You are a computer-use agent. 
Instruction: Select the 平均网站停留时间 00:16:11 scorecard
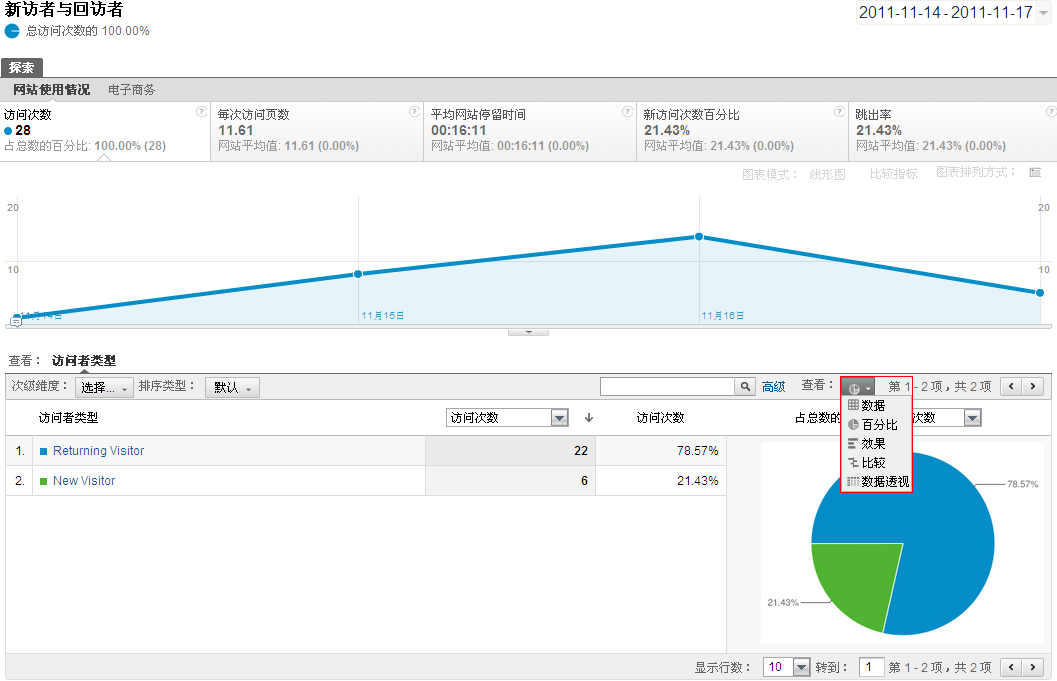tap(530, 131)
